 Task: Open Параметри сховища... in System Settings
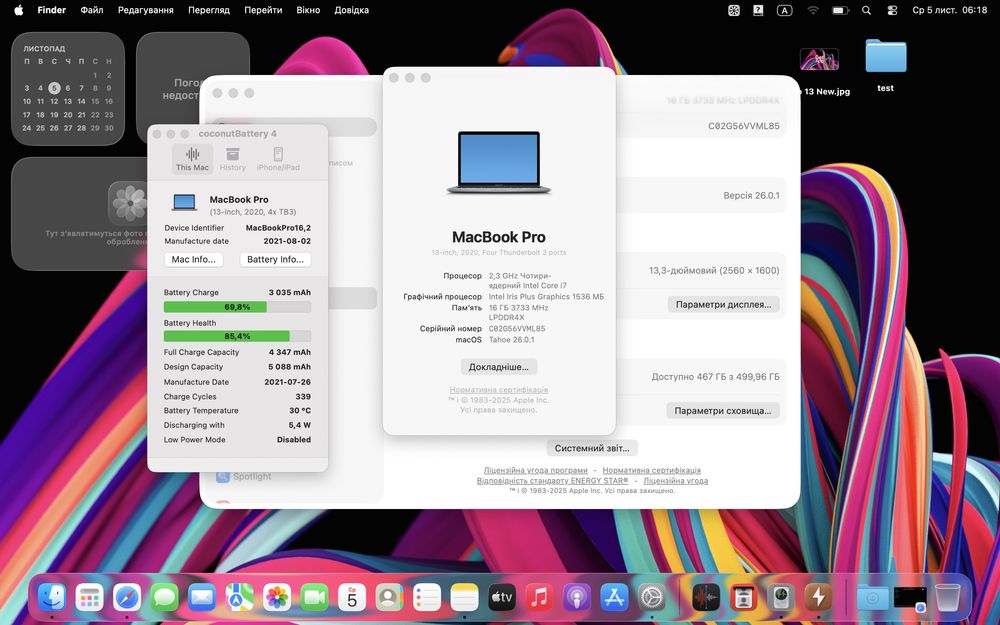tap(723, 411)
